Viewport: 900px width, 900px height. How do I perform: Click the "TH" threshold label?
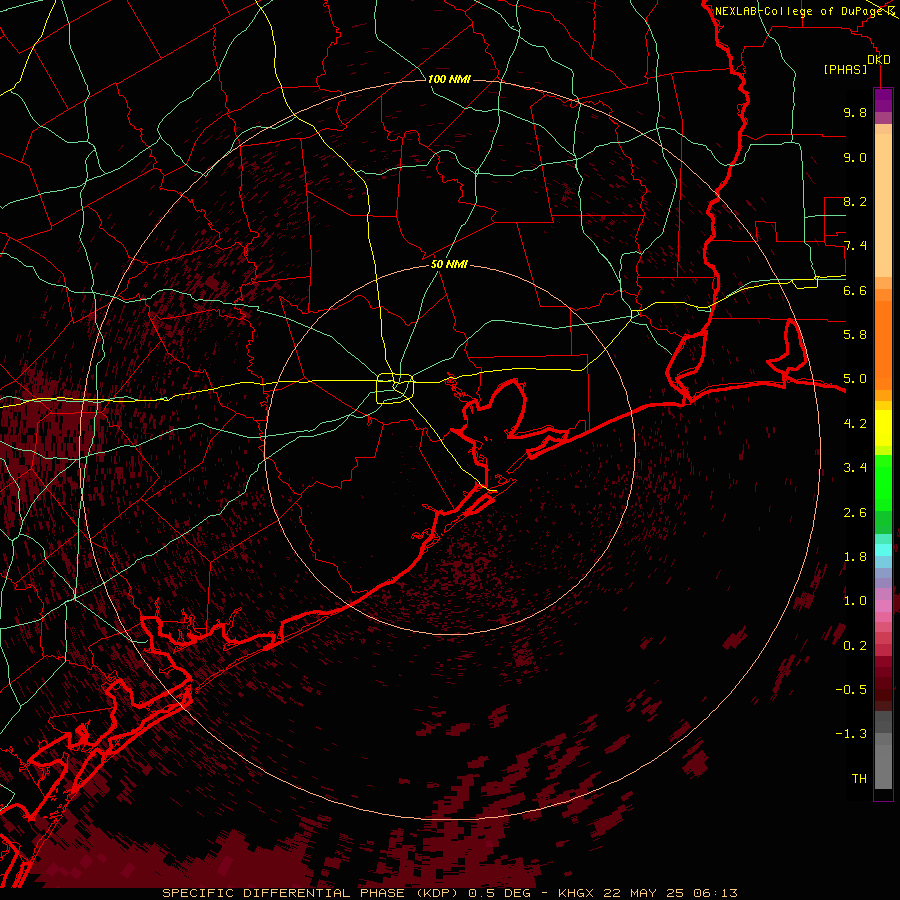pyautogui.click(x=859, y=779)
